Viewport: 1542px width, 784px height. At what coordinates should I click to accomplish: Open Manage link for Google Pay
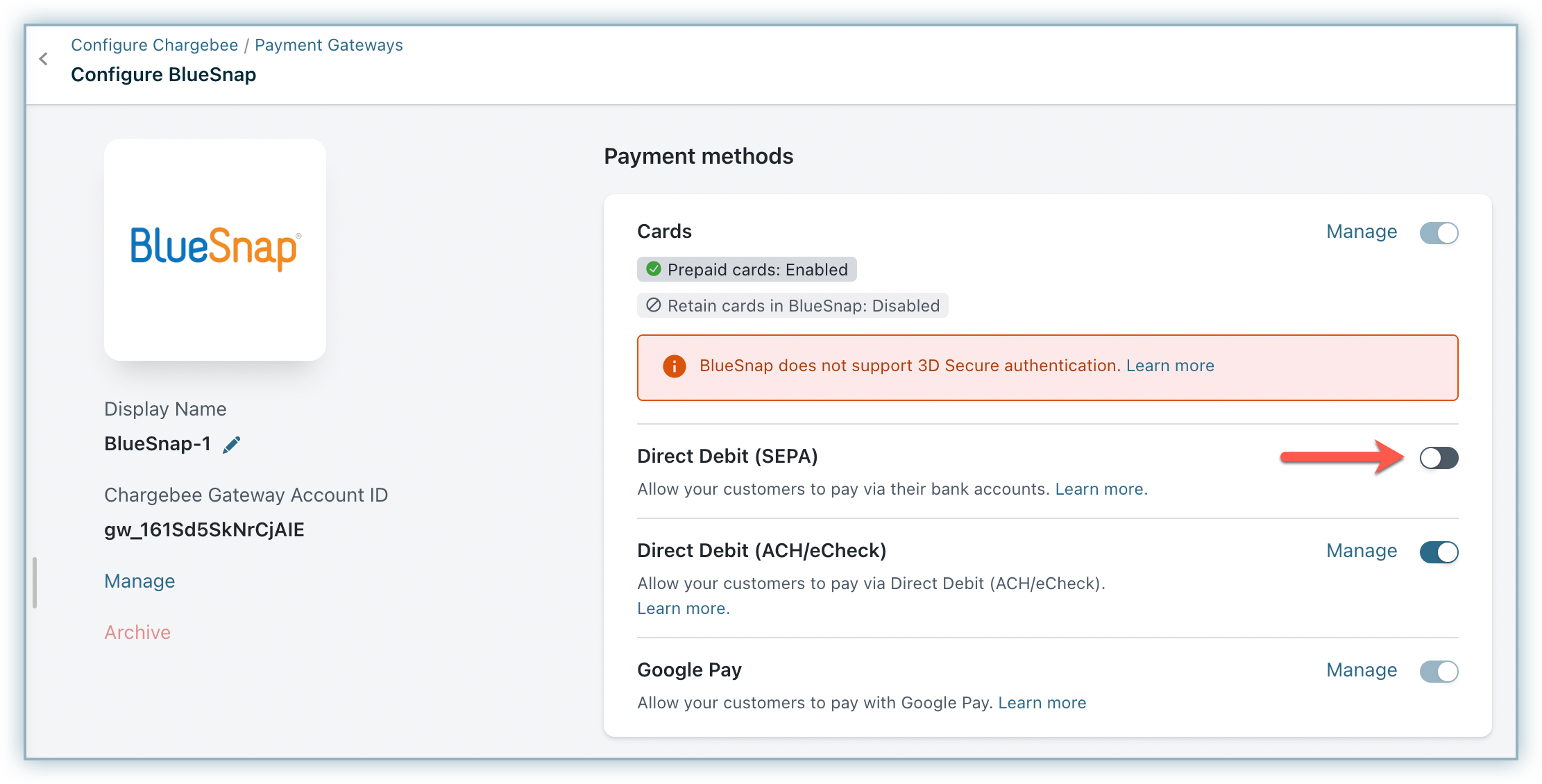pyautogui.click(x=1361, y=670)
